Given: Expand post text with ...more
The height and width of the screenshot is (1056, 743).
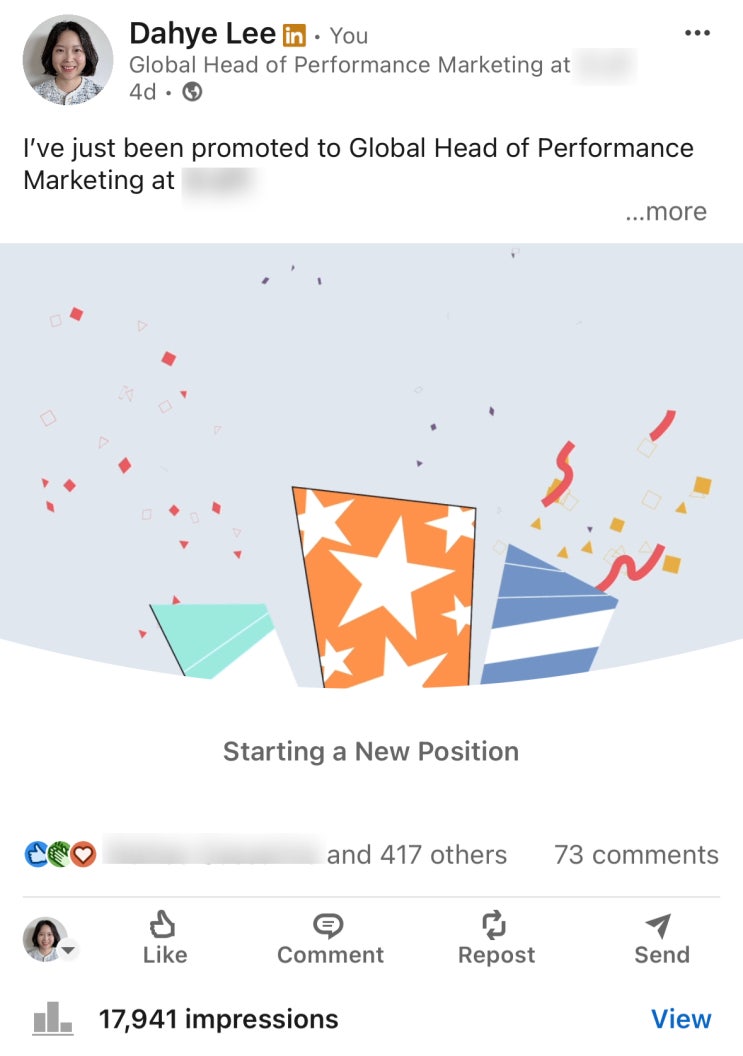Looking at the screenshot, I should point(666,211).
